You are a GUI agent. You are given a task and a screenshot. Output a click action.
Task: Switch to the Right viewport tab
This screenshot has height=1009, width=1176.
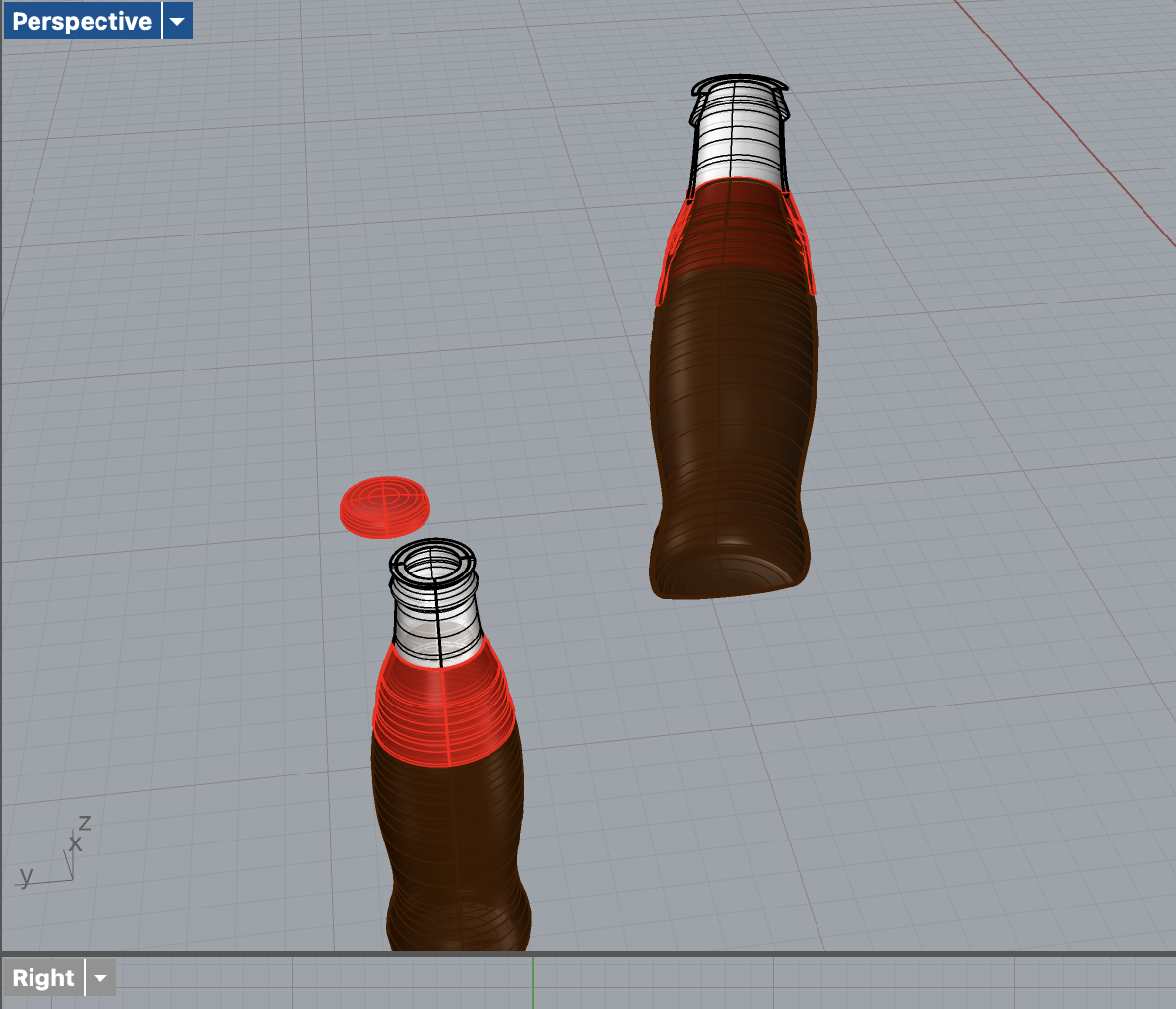pyautogui.click(x=43, y=977)
